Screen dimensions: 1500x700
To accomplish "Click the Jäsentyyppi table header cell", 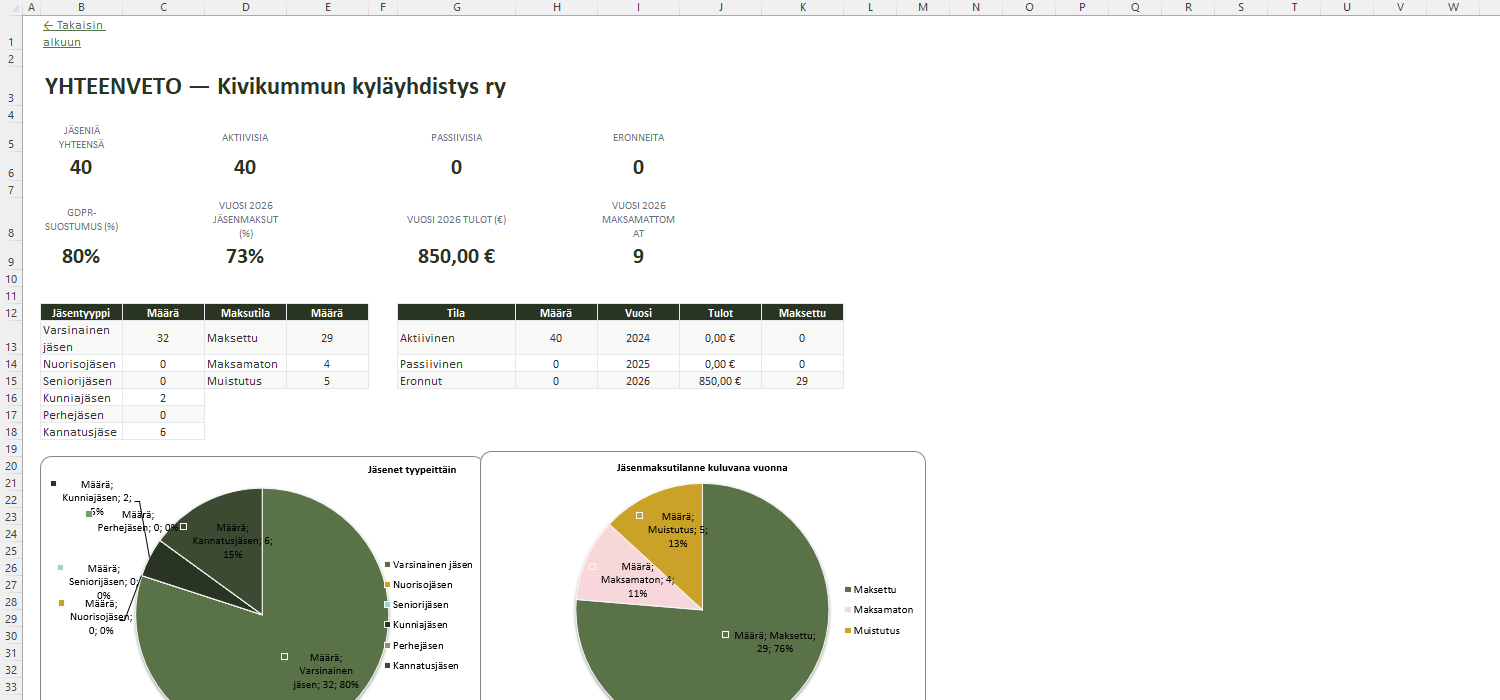I will click(x=81, y=313).
